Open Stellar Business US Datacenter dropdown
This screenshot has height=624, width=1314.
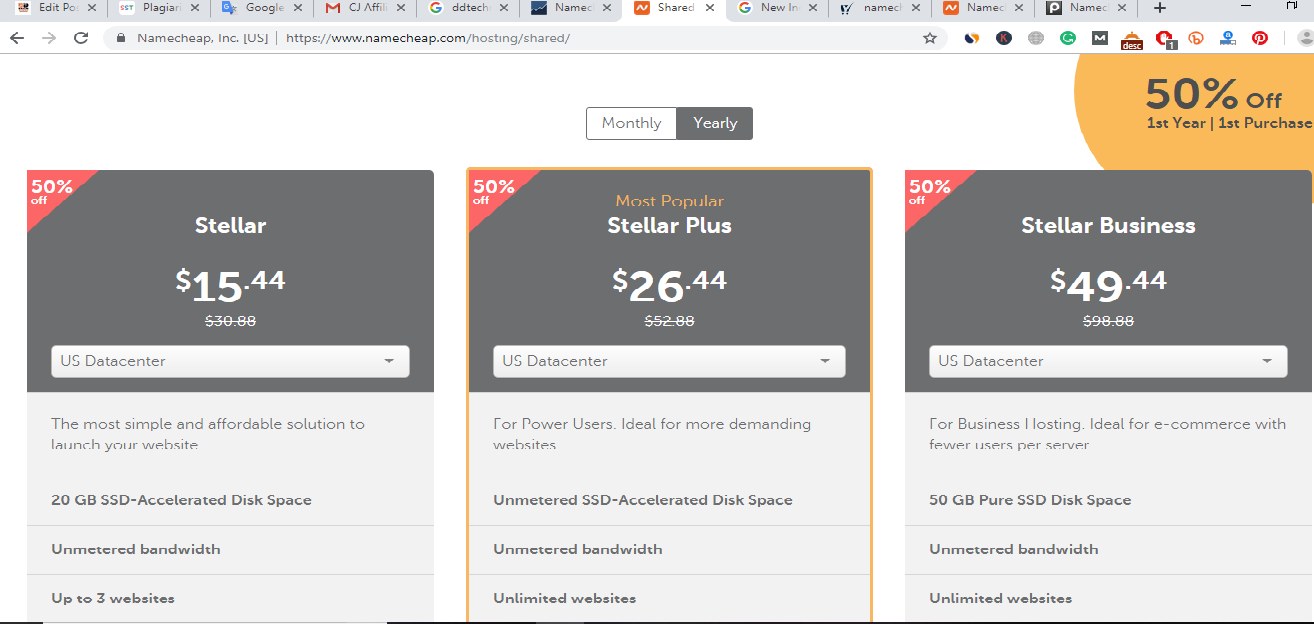(1108, 361)
